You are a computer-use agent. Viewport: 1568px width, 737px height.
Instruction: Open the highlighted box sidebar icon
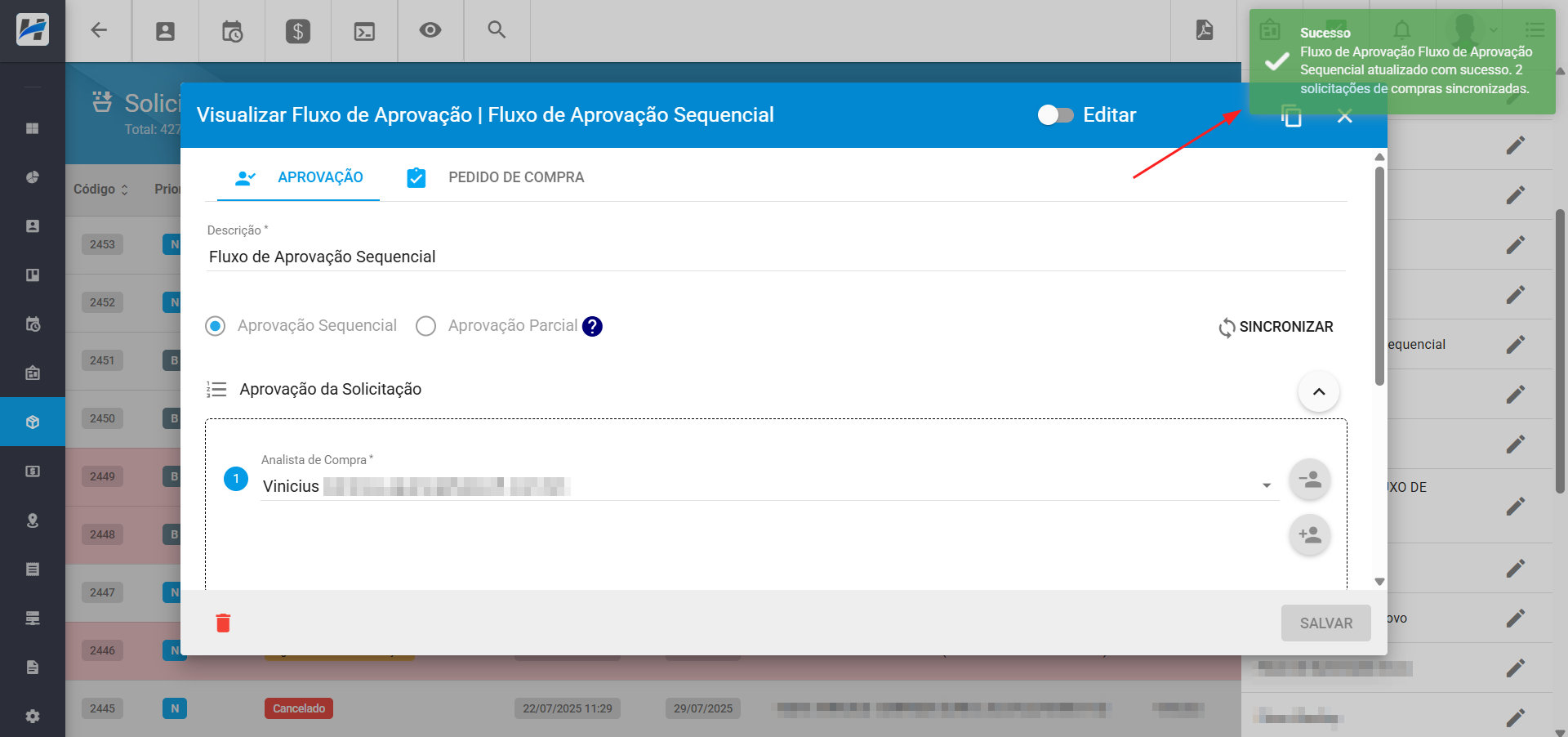[33, 422]
